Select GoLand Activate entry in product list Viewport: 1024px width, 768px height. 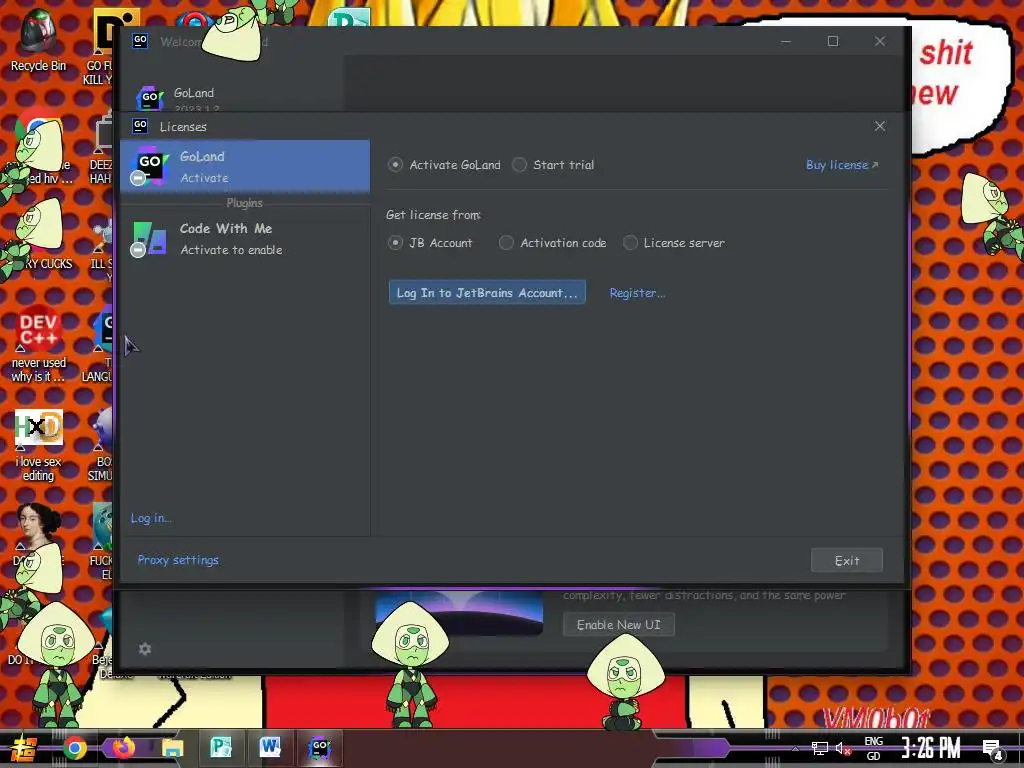click(245, 167)
